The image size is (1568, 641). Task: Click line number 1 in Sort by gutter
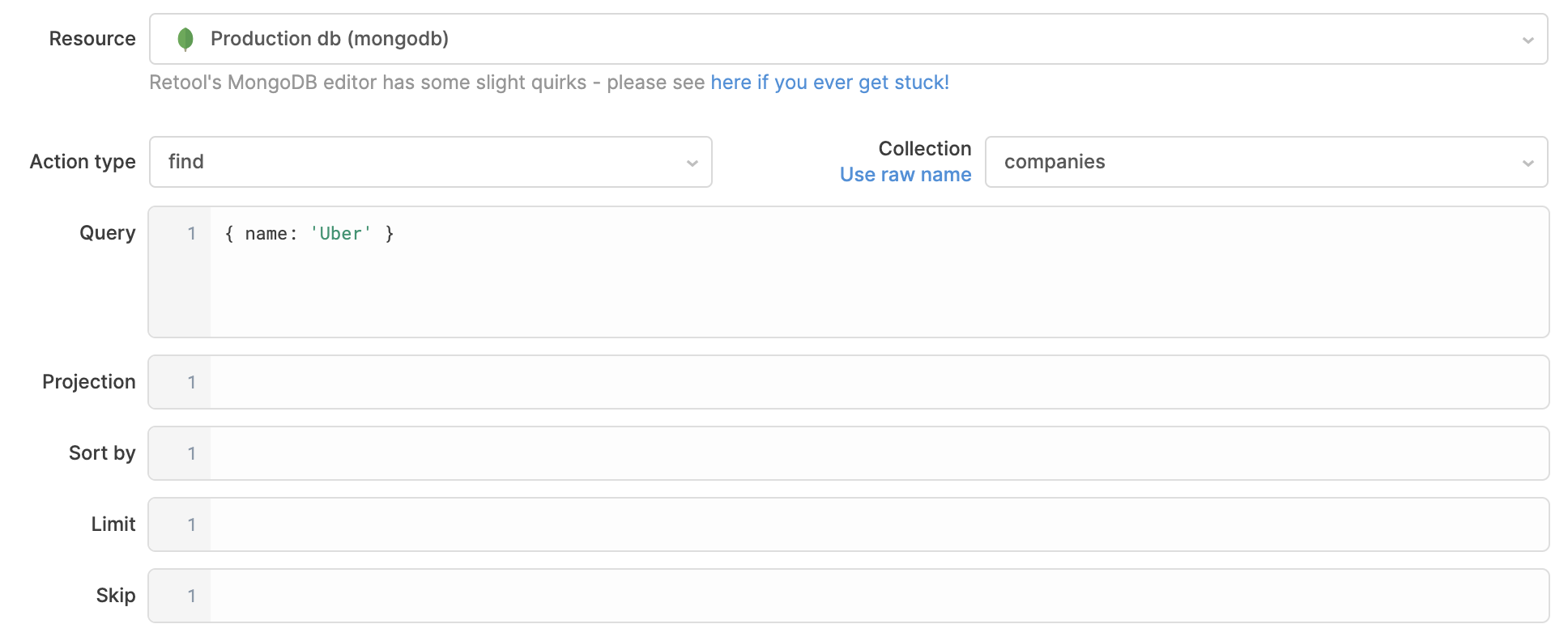(192, 453)
